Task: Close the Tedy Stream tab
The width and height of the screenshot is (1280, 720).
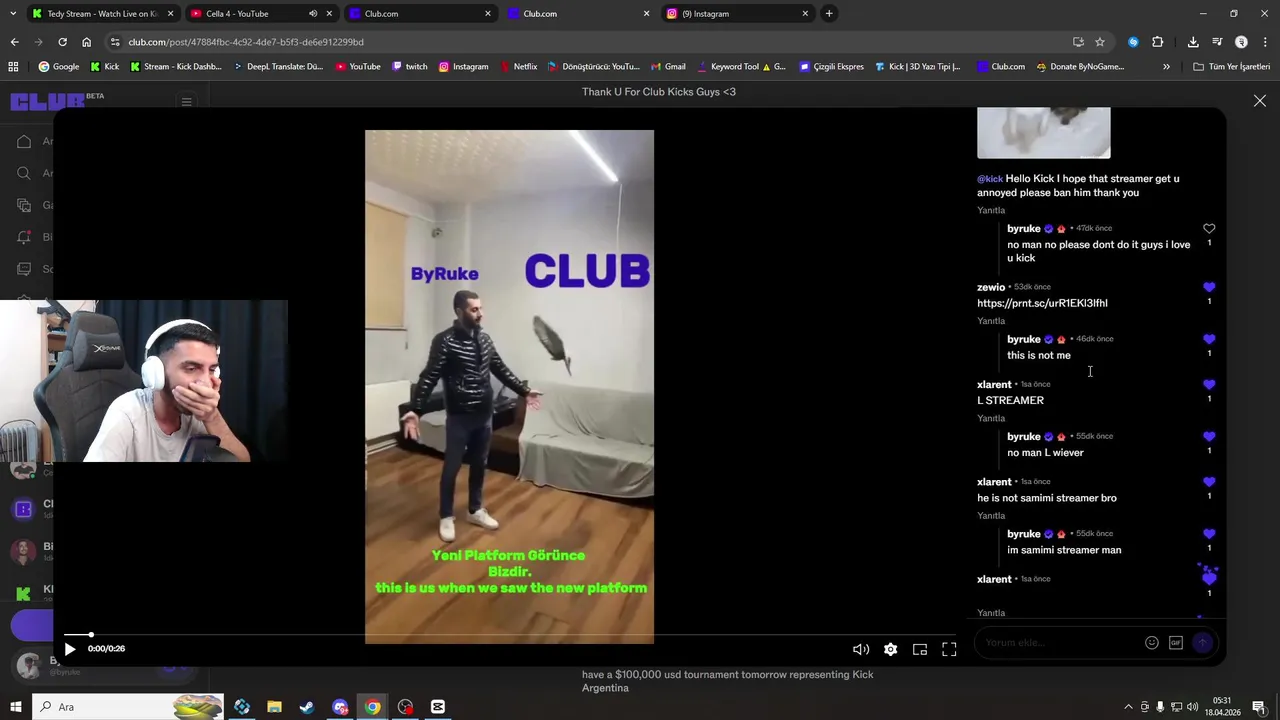Action: point(170,14)
